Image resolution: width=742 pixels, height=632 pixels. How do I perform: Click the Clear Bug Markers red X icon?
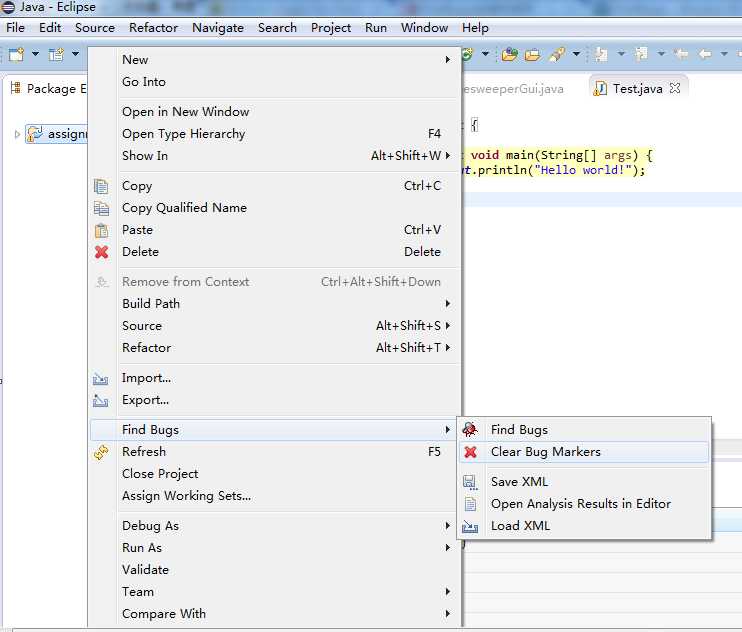coord(470,452)
